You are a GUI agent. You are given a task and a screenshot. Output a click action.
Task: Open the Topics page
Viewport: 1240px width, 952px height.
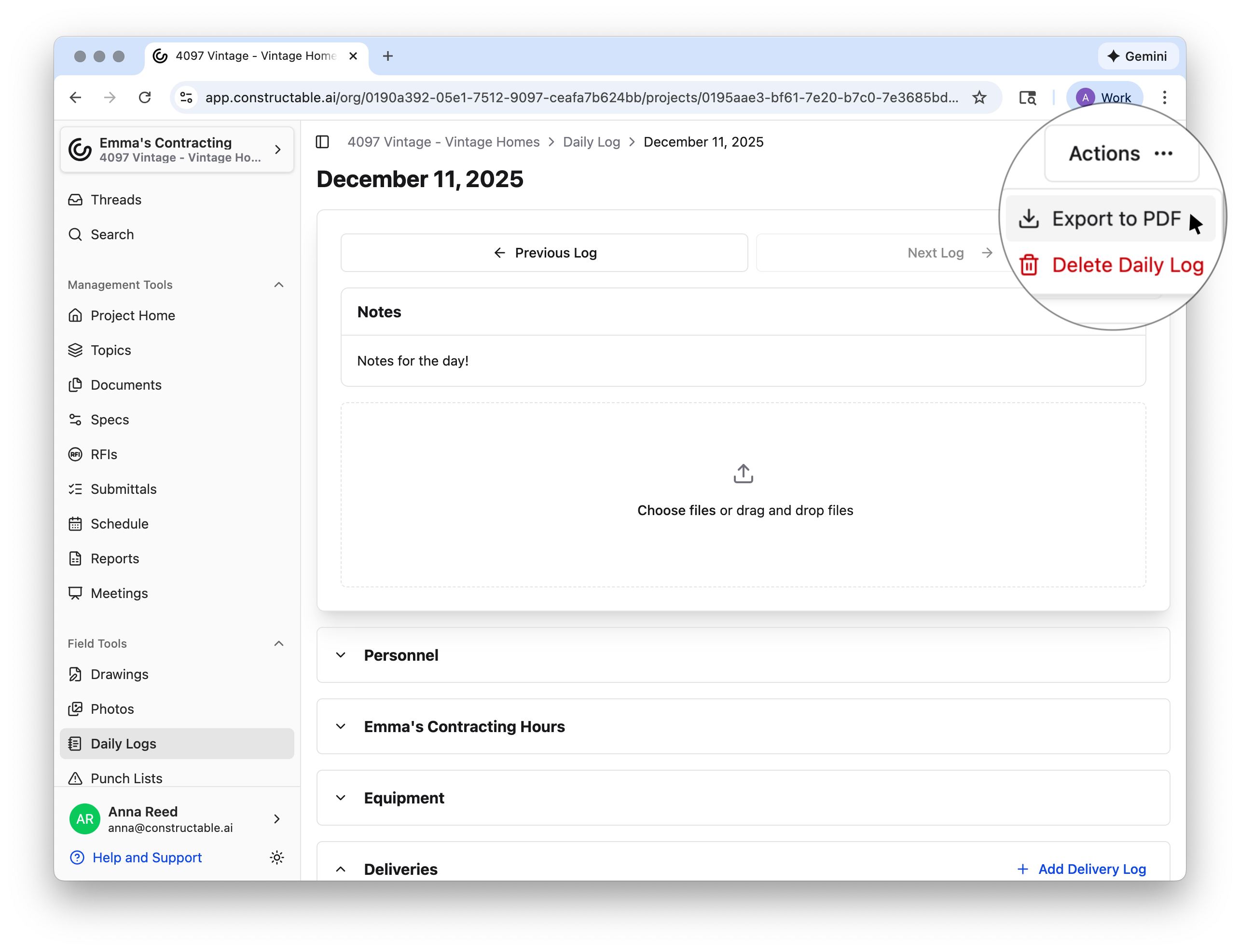click(x=176, y=350)
